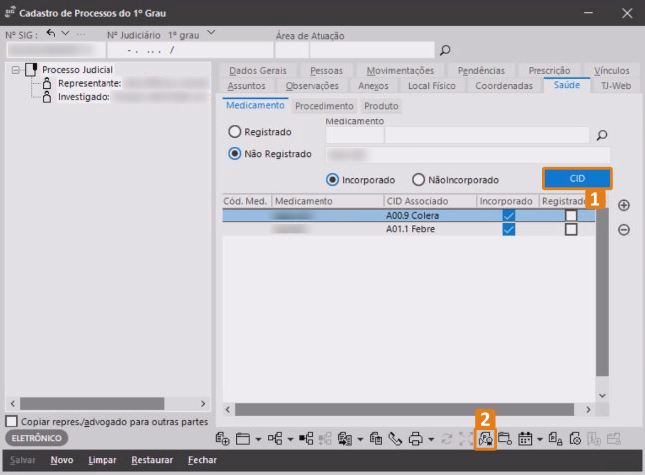The height and width of the screenshot is (475, 645).
Task: Toggle Incorporado checkbox for A00.9 Colera row
Action: 509,215
